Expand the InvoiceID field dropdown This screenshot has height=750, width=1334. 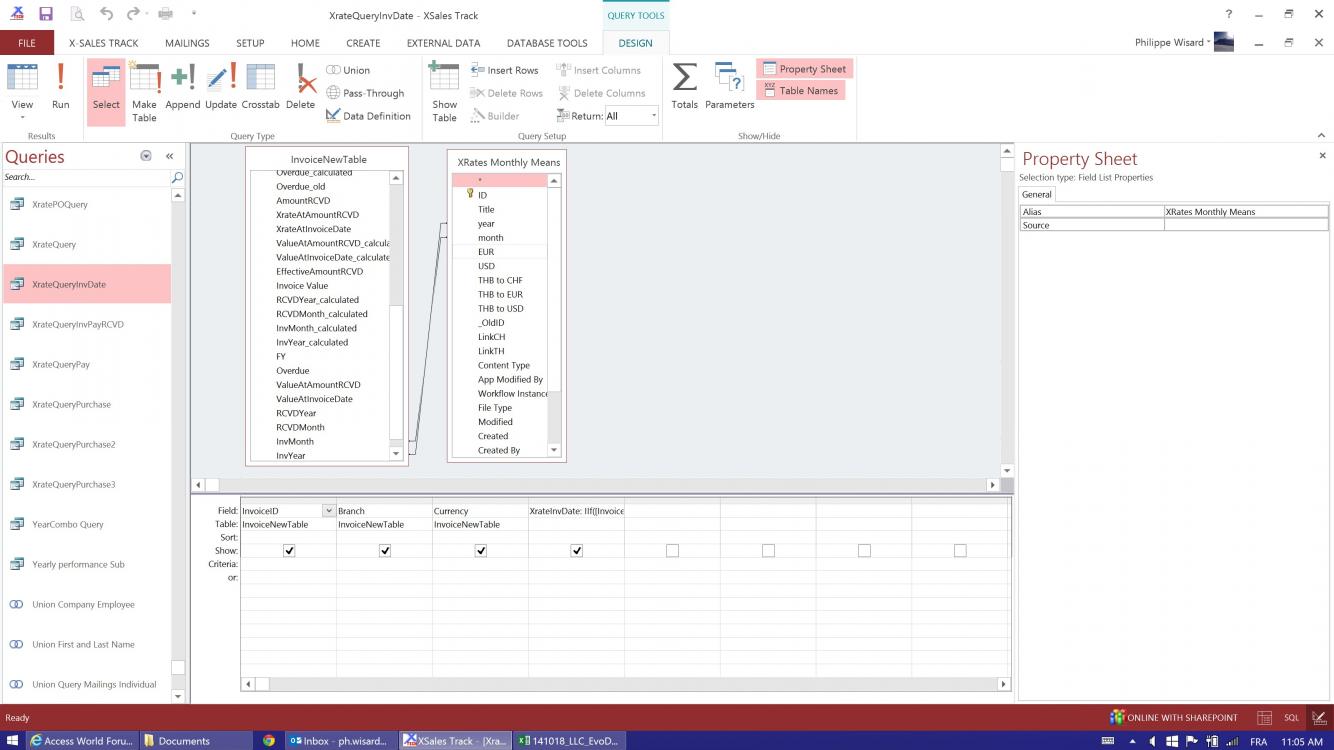coord(328,511)
